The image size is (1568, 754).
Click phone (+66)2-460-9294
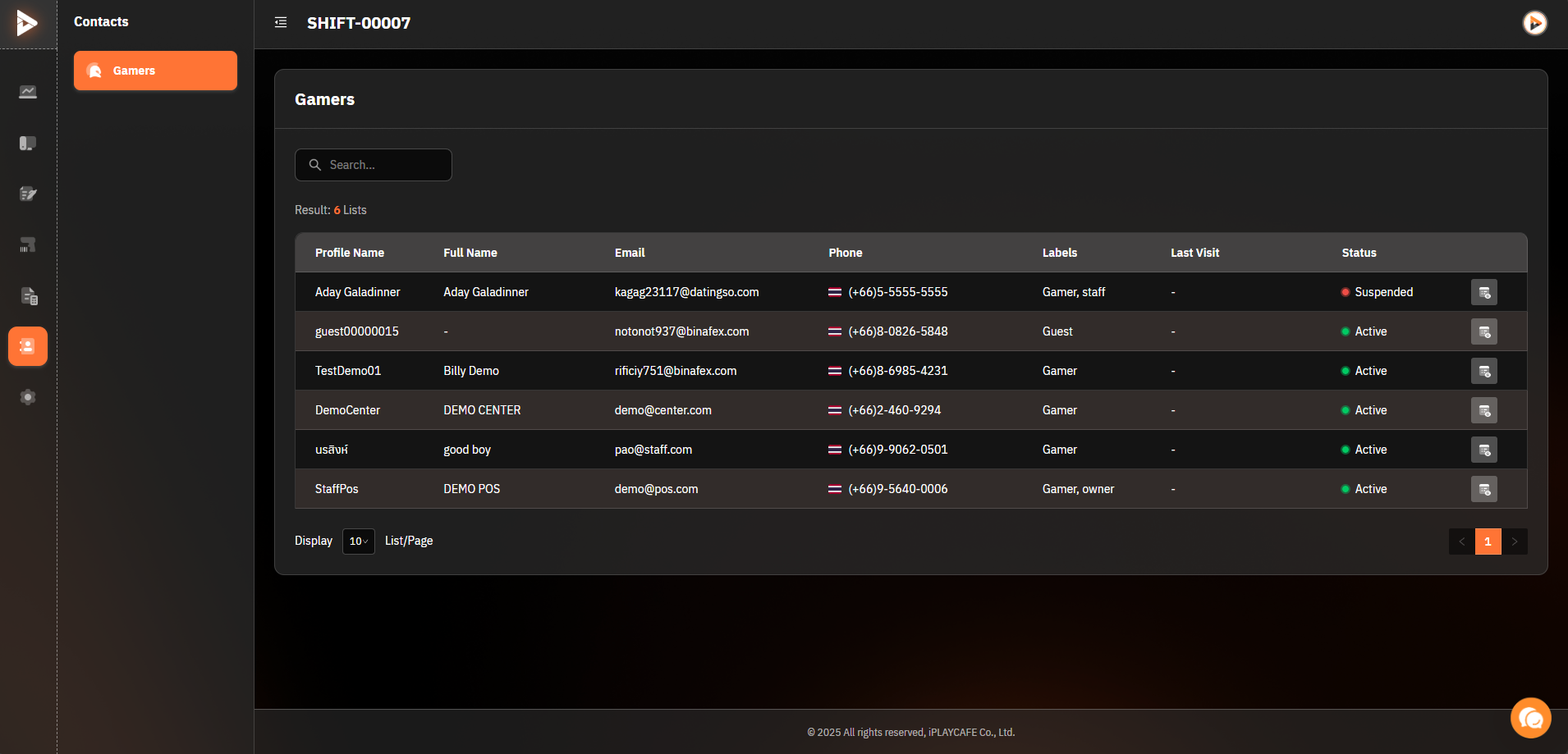895,410
